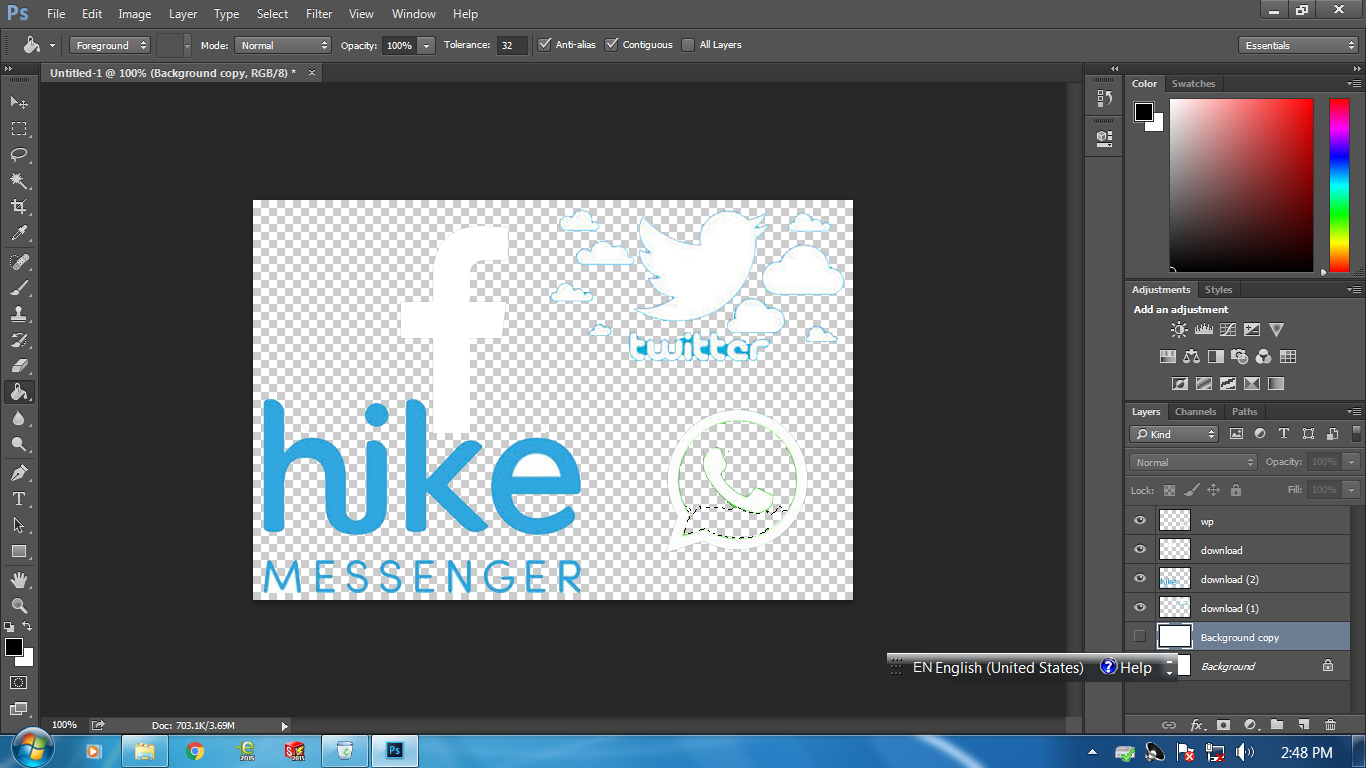Viewport: 1366px width, 768px height.
Task: Select the Hand tool
Action: pyautogui.click(x=19, y=579)
